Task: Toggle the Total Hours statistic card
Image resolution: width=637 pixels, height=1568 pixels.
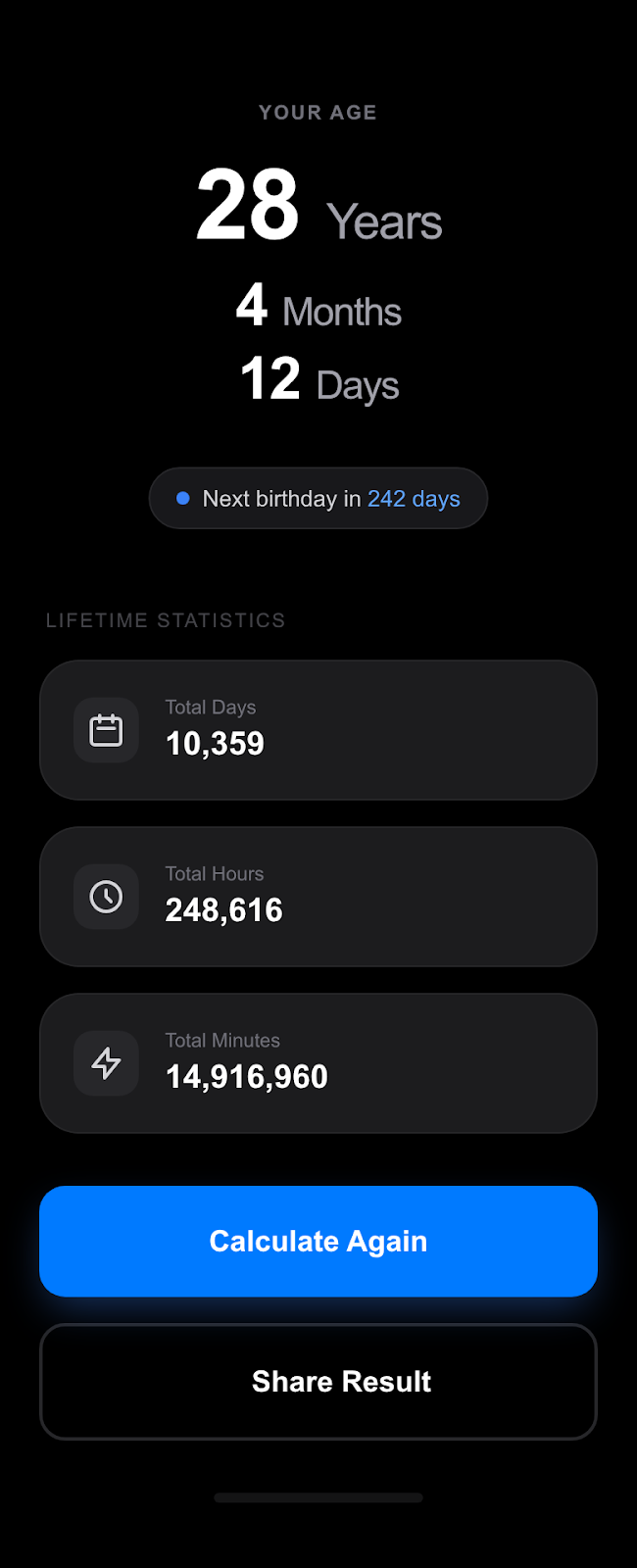Action: click(318, 896)
